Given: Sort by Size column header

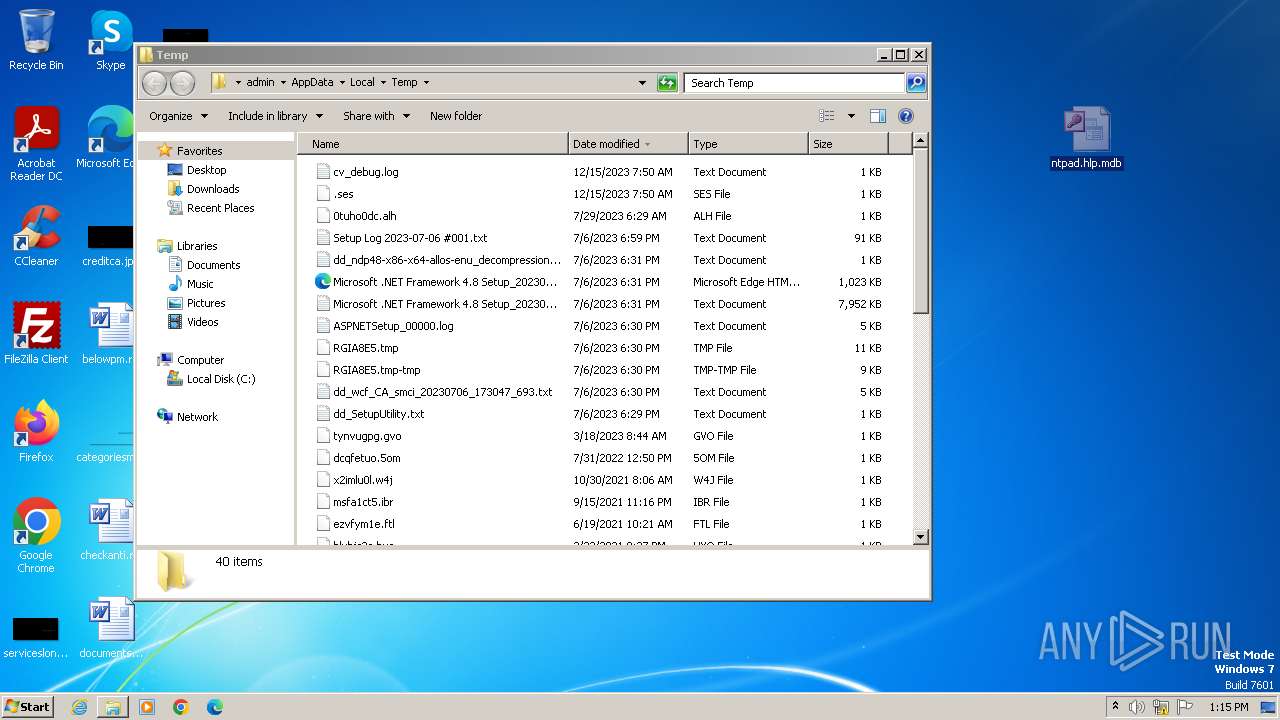Looking at the screenshot, I should 848,144.
